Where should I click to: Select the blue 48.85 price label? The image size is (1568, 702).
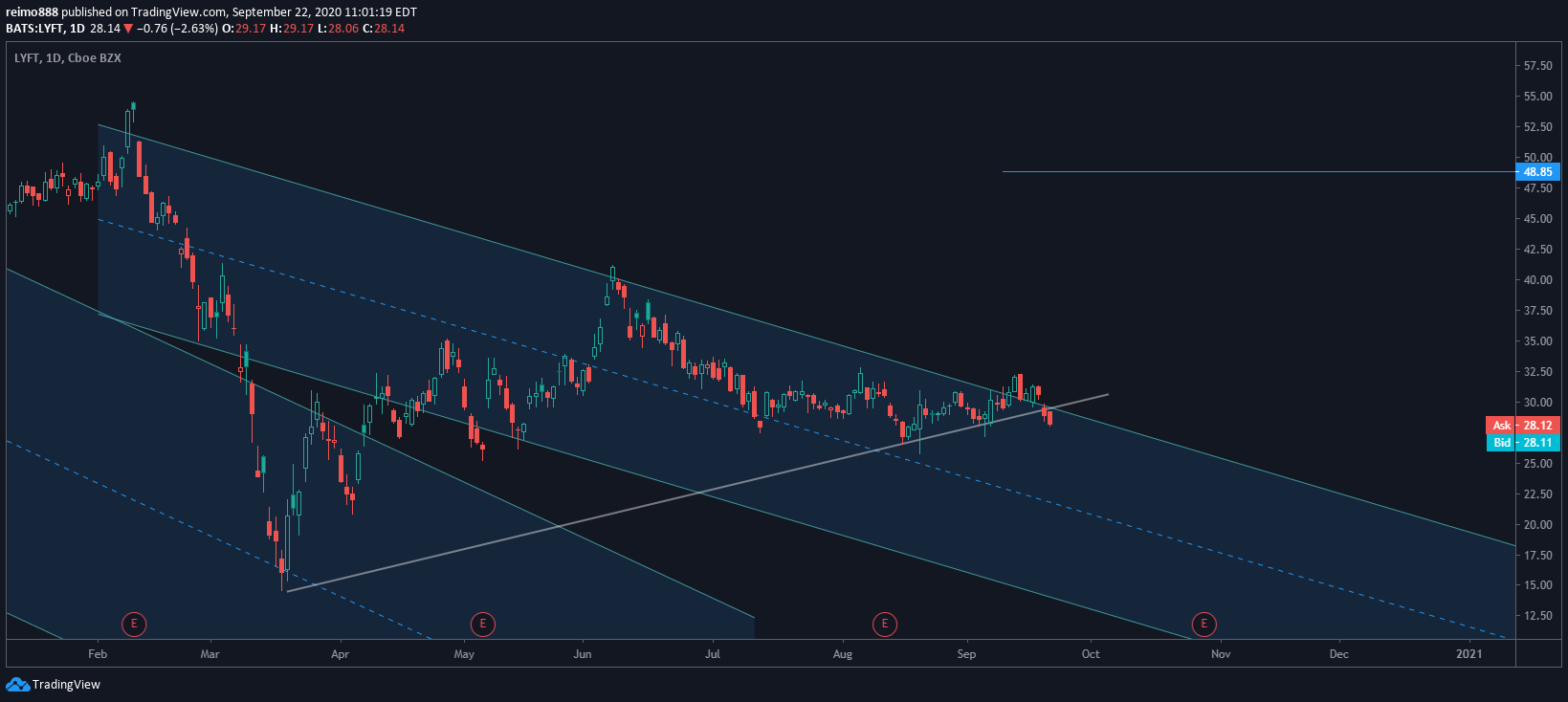1537,172
